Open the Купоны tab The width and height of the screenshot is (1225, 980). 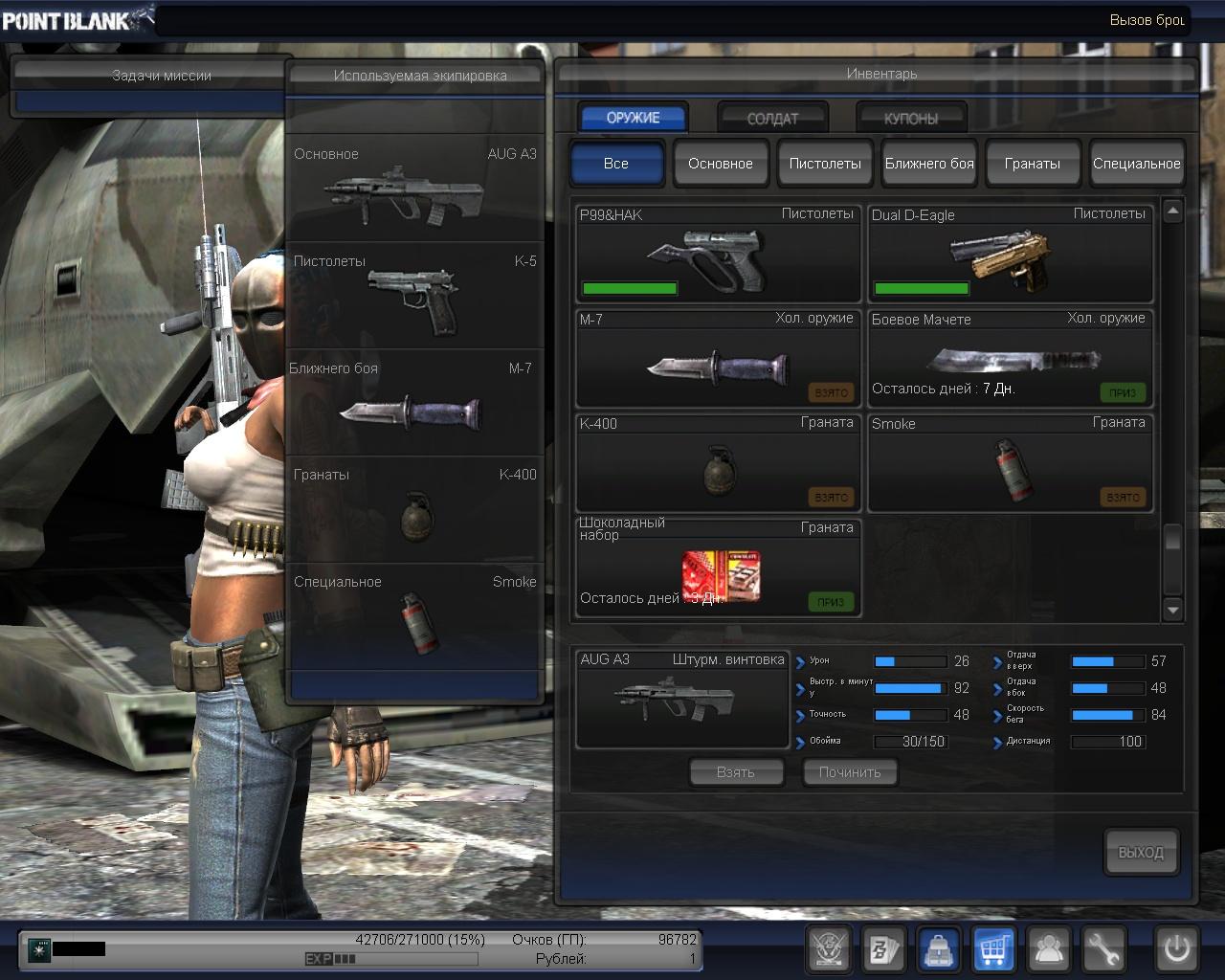(x=911, y=119)
